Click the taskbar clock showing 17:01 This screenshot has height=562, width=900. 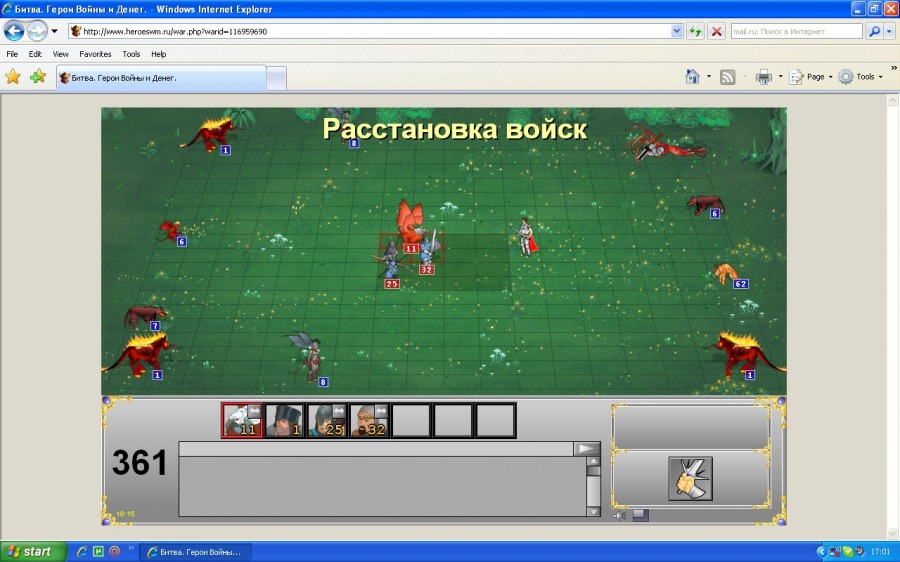pos(880,552)
